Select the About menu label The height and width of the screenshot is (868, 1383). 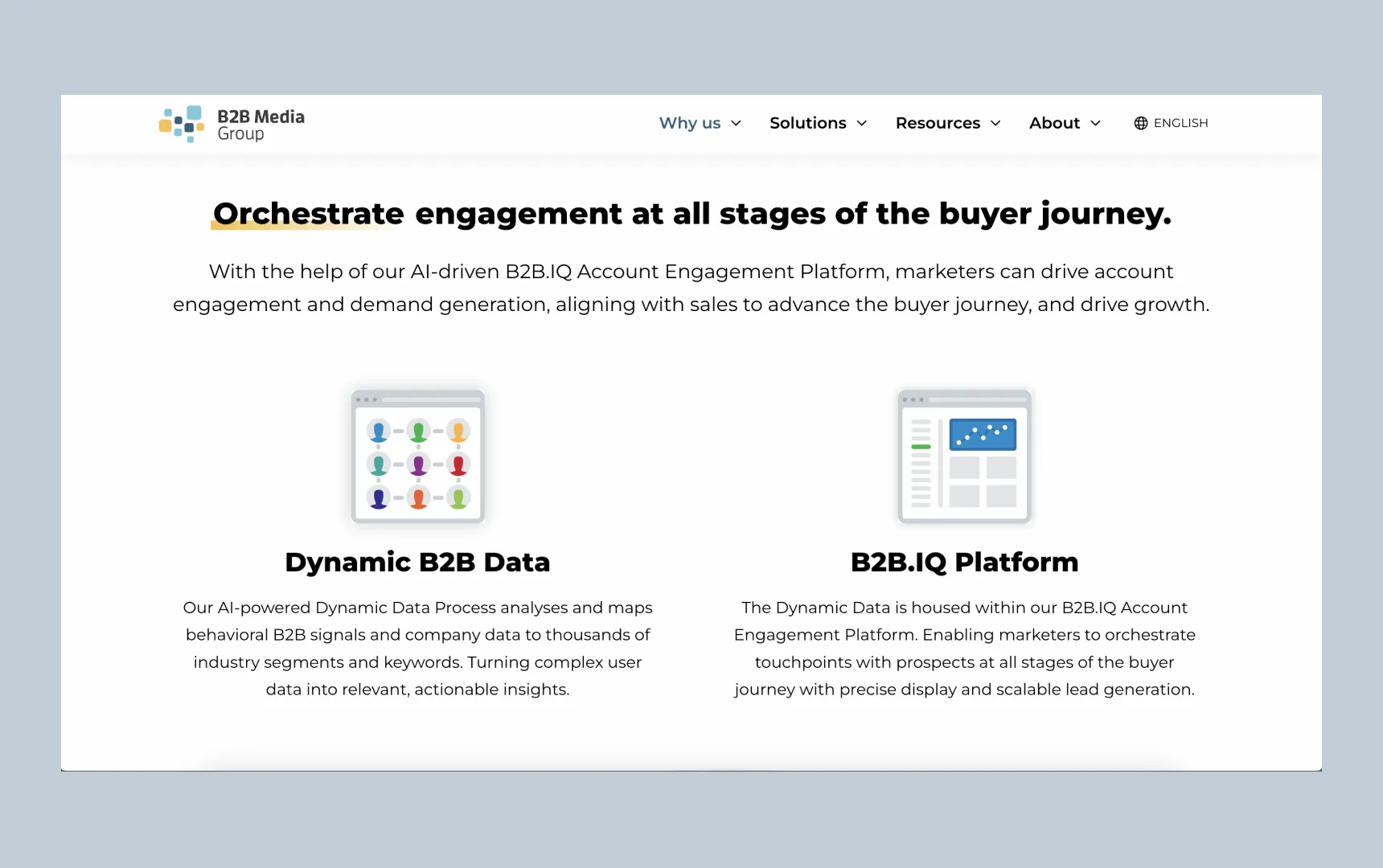tap(1054, 123)
